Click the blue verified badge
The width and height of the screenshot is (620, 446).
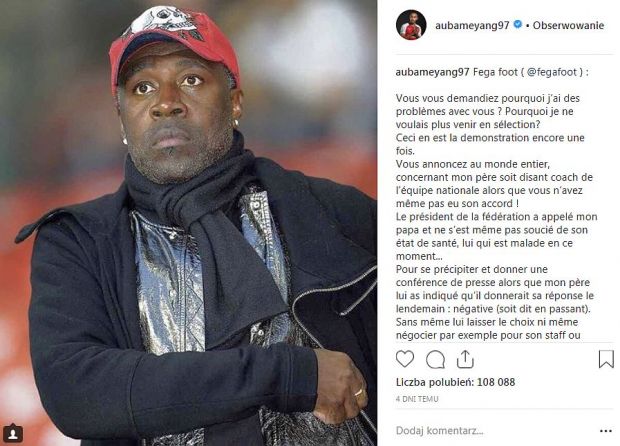pyautogui.click(x=517, y=25)
